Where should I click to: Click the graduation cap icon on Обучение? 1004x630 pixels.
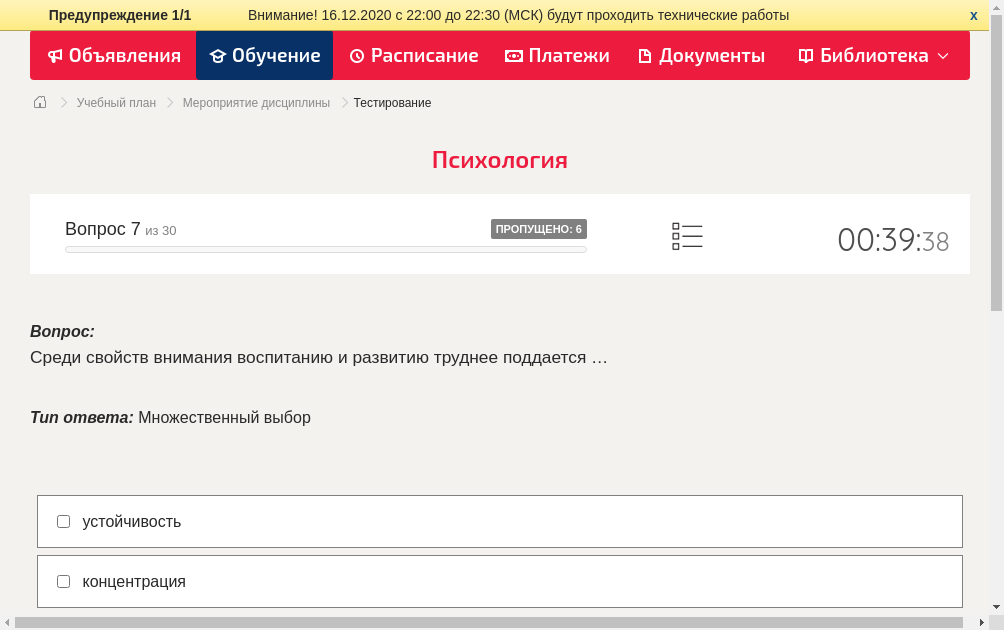(219, 56)
